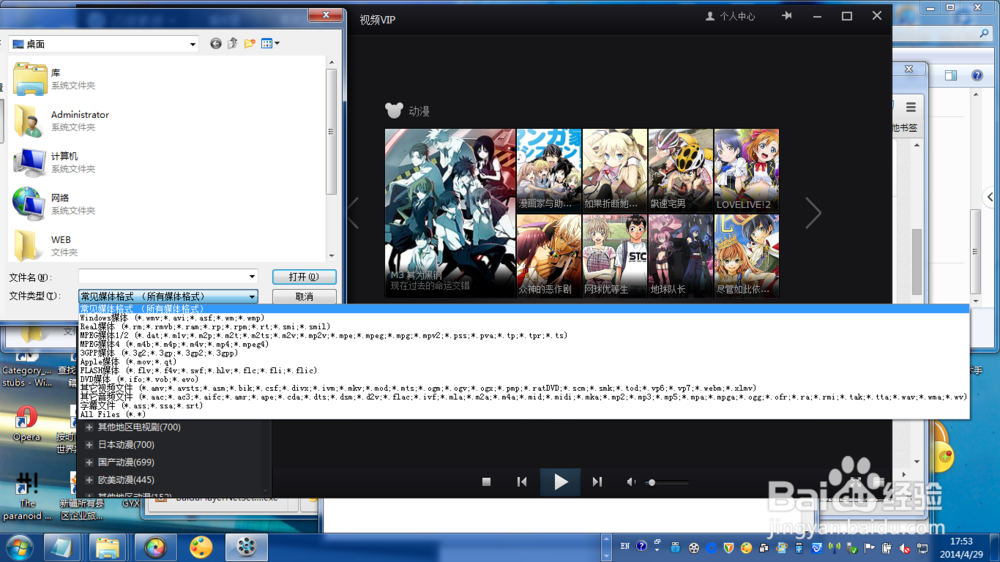Image resolution: width=1000 pixels, height=562 pixels.
Task: Expand 欧美动漫(445) node
Action: (89, 480)
